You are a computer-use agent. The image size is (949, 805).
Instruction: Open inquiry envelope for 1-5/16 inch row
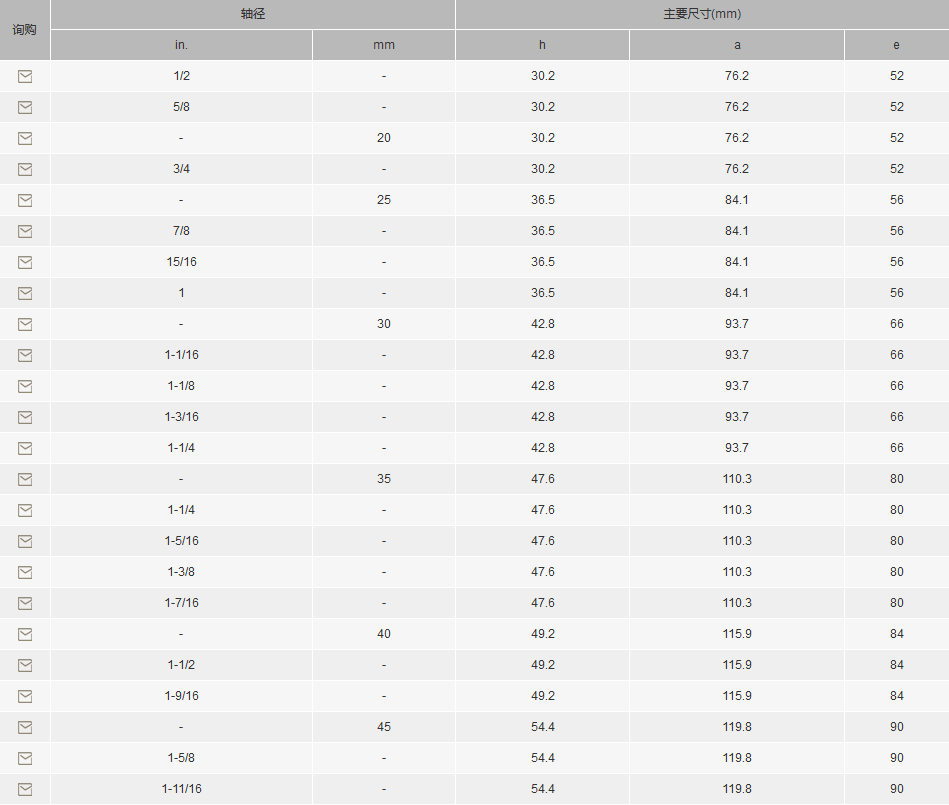coord(25,541)
